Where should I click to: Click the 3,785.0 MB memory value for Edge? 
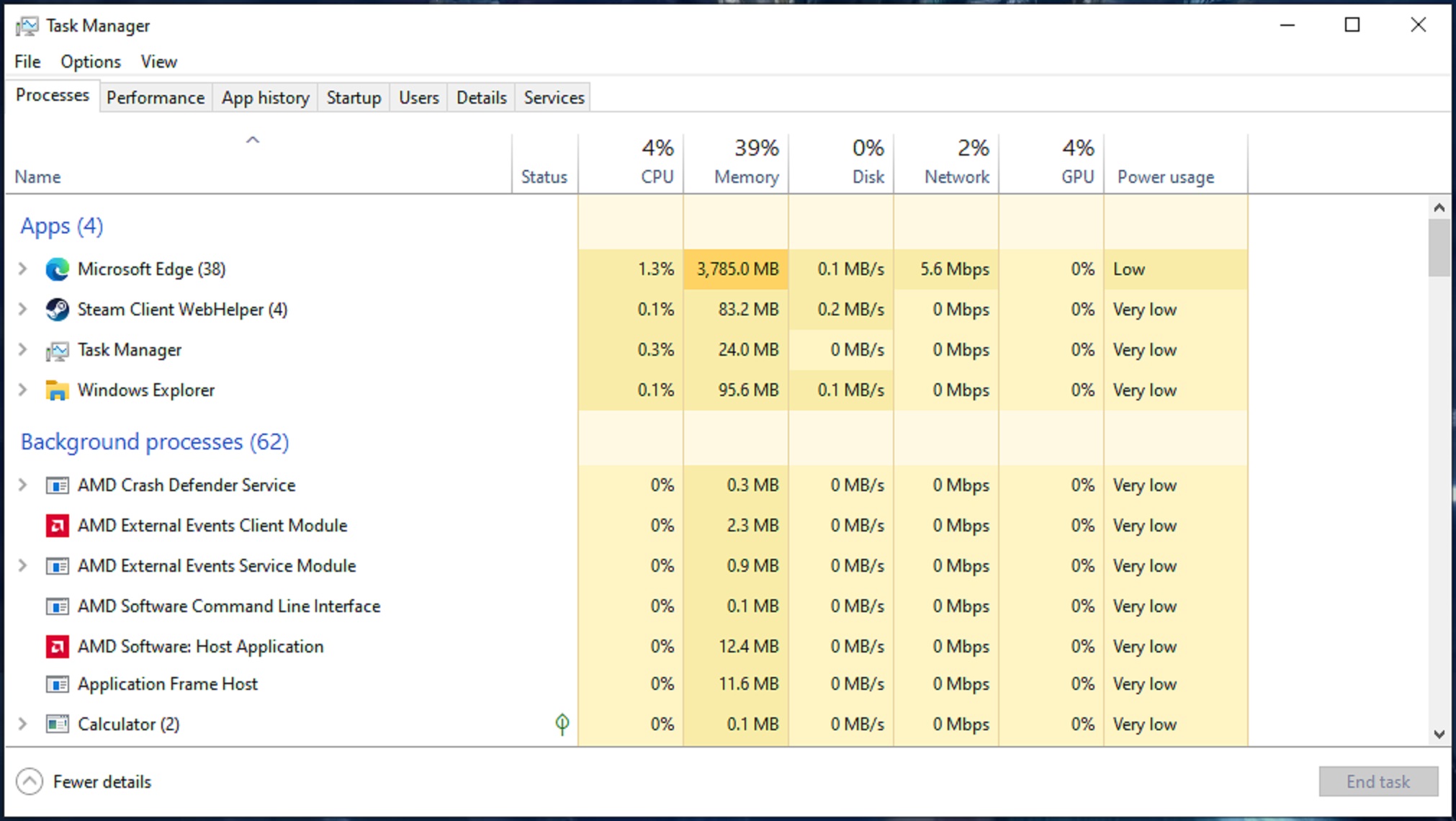coord(737,269)
